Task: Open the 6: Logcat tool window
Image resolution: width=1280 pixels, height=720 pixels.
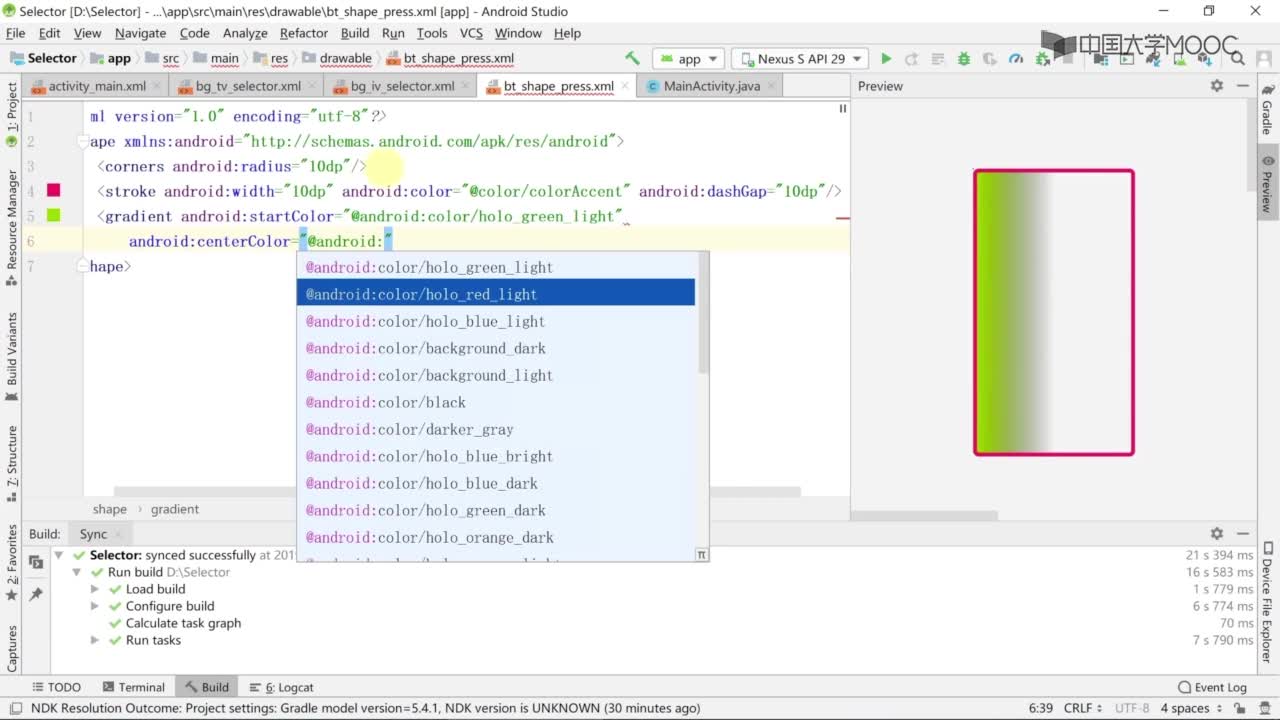Action: pos(282,687)
